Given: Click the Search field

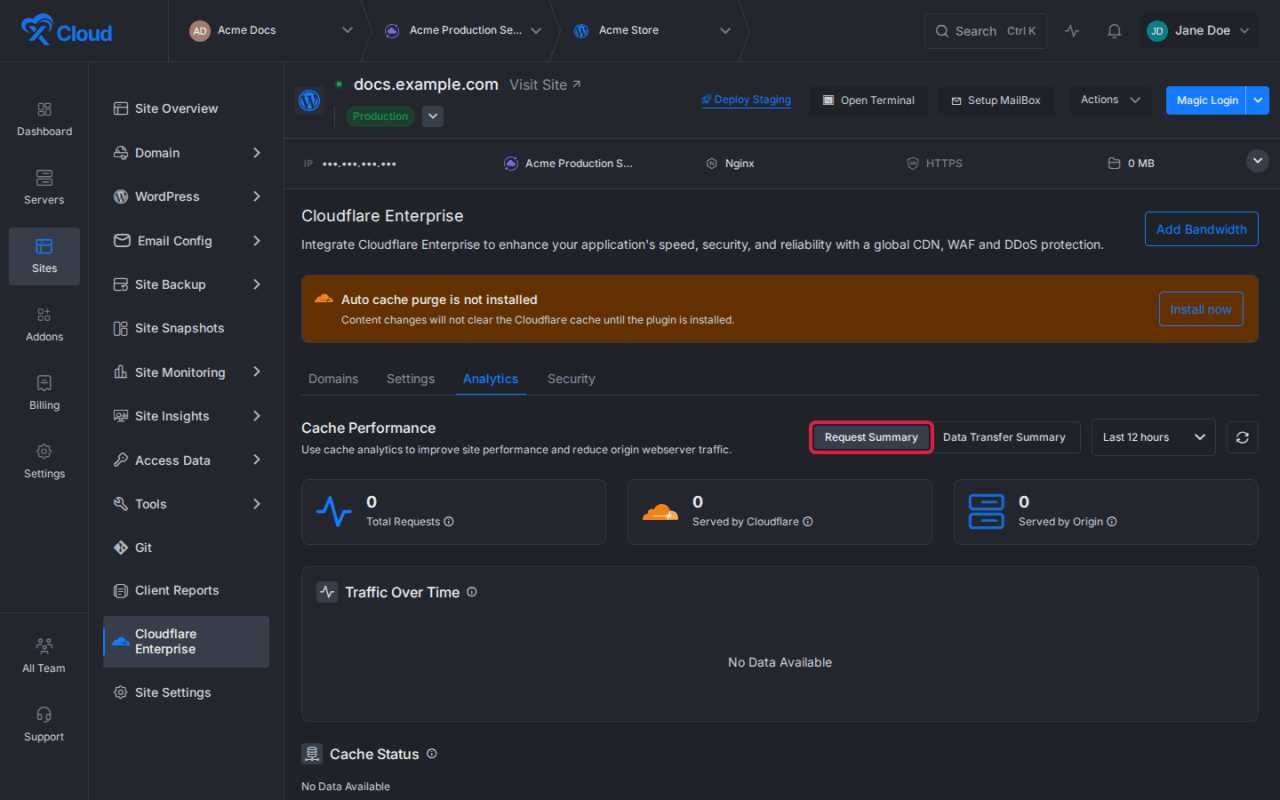Looking at the screenshot, I should [985, 31].
